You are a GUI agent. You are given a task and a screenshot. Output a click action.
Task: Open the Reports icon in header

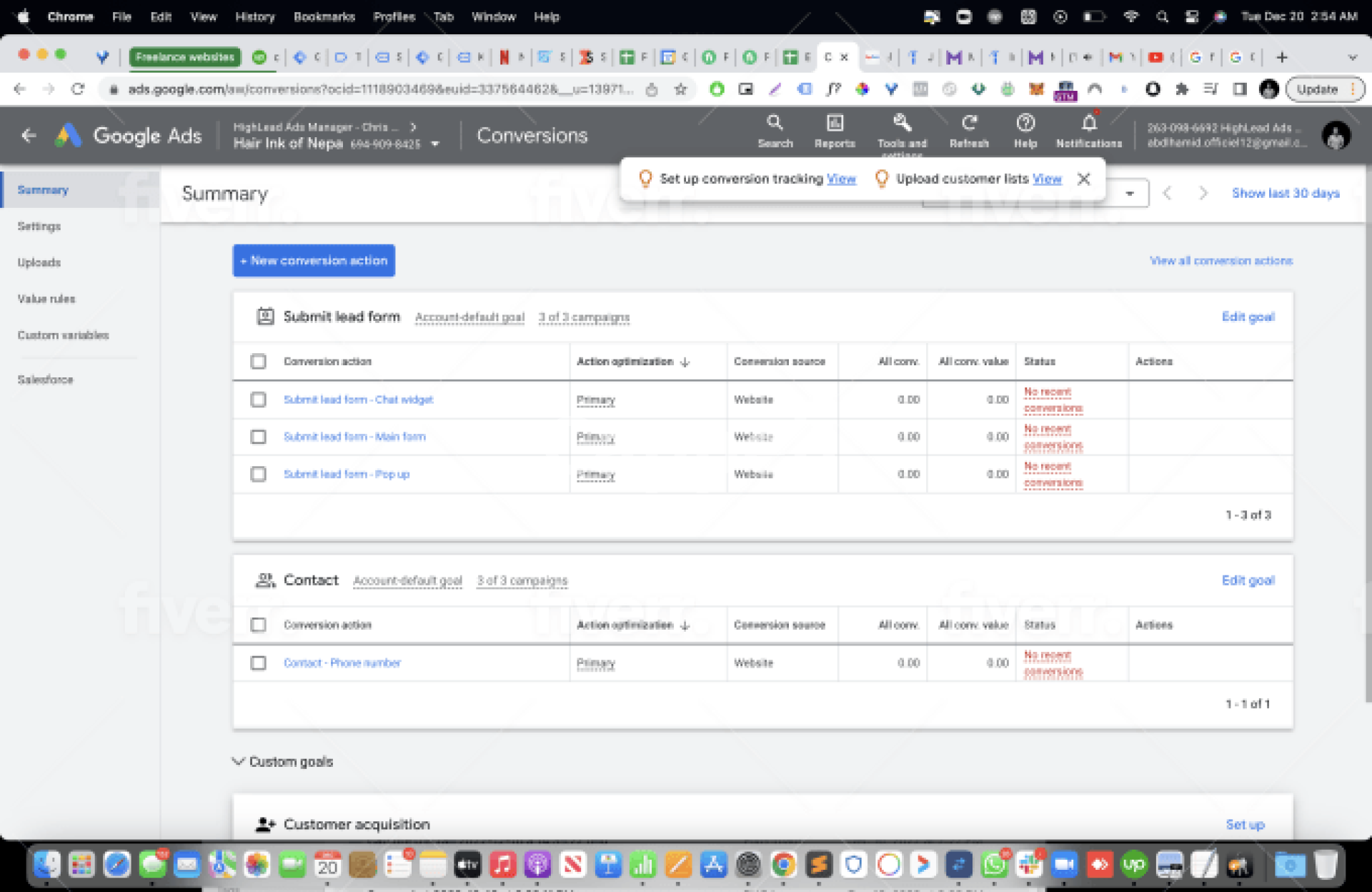[x=834, y=123]
